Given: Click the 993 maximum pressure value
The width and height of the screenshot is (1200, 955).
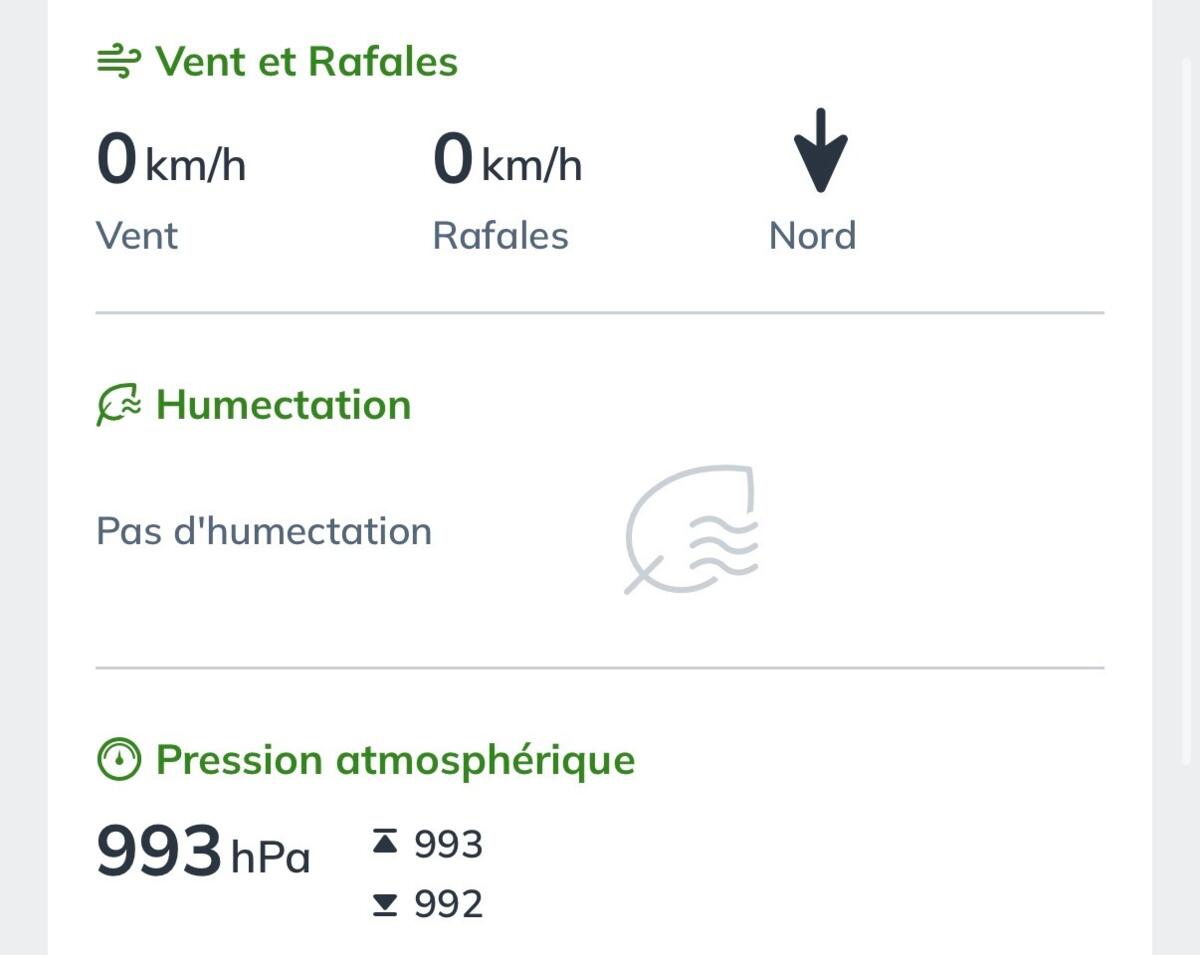Looking at the screenshot, I should click(x=448, y=845).
